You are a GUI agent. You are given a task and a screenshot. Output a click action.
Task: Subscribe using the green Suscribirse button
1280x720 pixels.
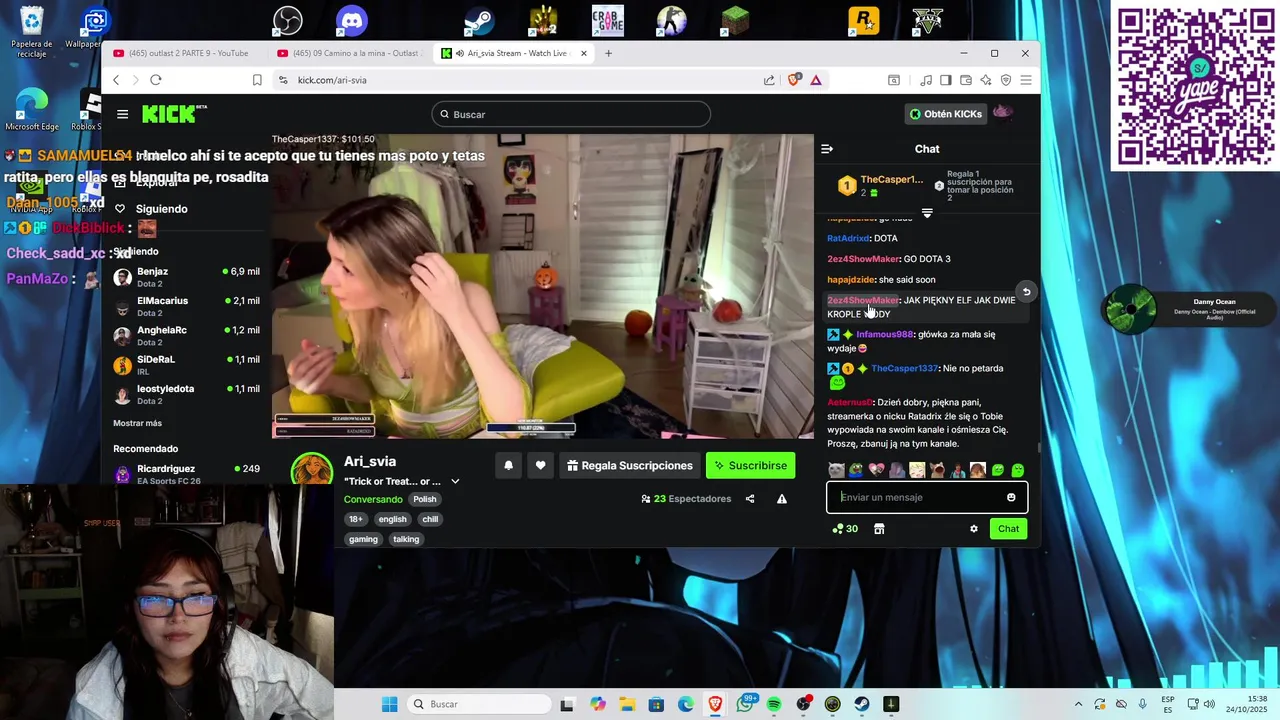(x=750, y=465)
